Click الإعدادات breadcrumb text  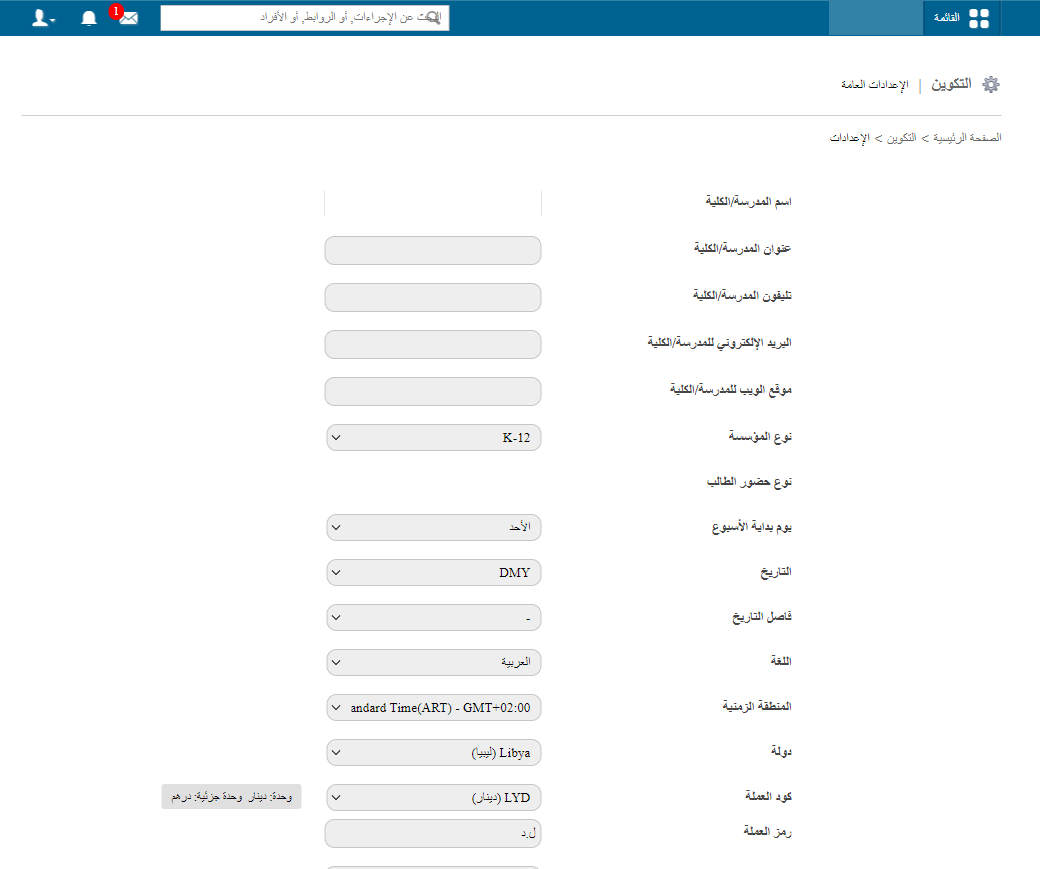(849, 138)
